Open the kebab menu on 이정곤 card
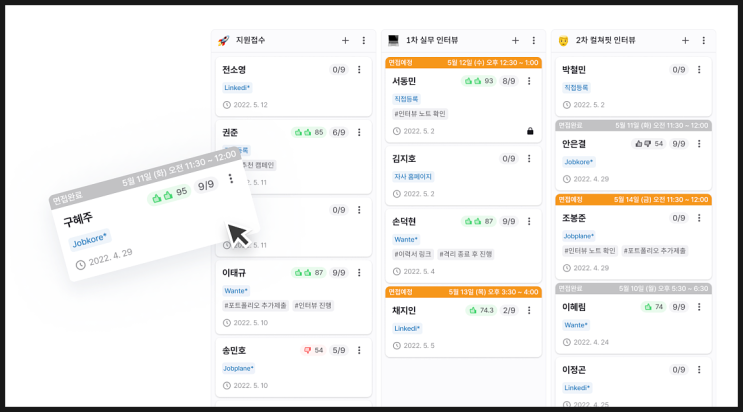Viewport: 743px width, 412px height. pyautogui.click(x=699, y=370)
